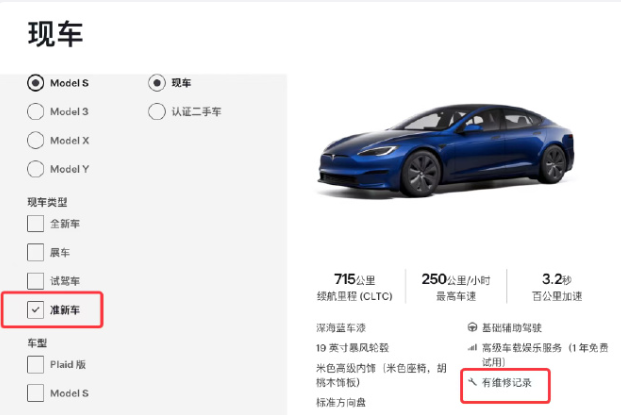Click the signal bars connectivity icon
Screen dimensions: 621x415
click(472, 348)
